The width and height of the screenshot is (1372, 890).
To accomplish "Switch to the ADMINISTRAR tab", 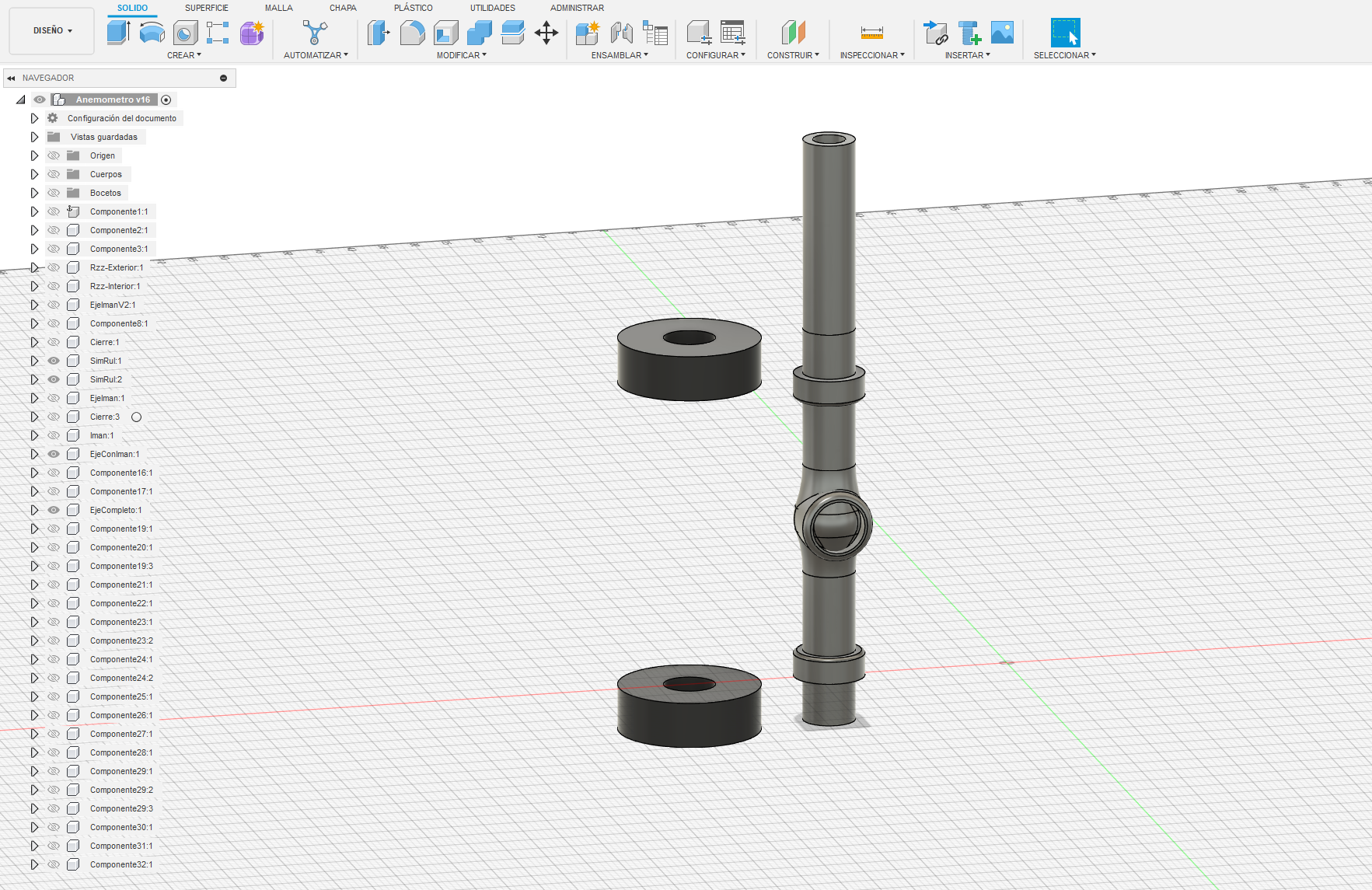I will 578,8.
